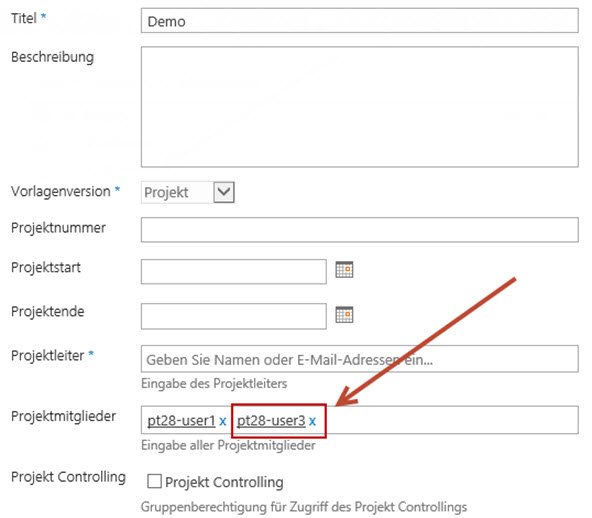Click the Projektmitglieder field label
This screenshot has width=592, height=518.
coord(63,416)
